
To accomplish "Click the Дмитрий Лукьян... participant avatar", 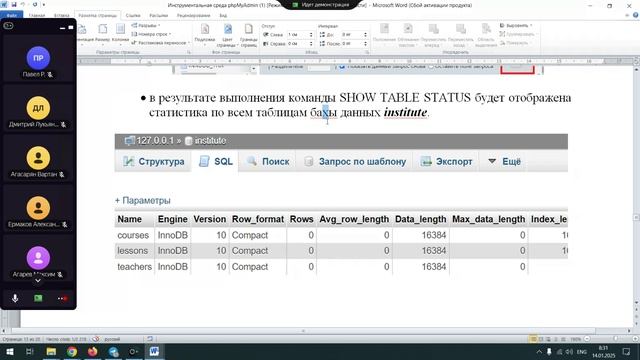I will point(38,108).
